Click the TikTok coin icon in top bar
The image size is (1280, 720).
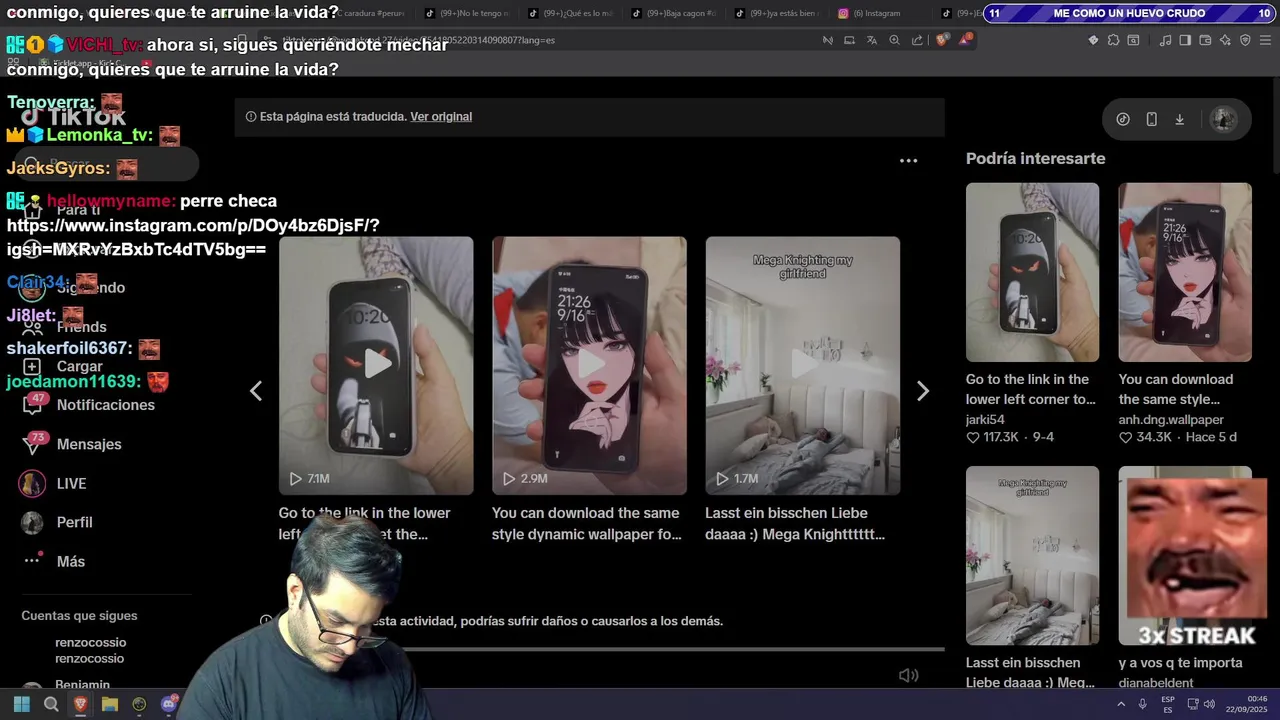click(1123, 119)
